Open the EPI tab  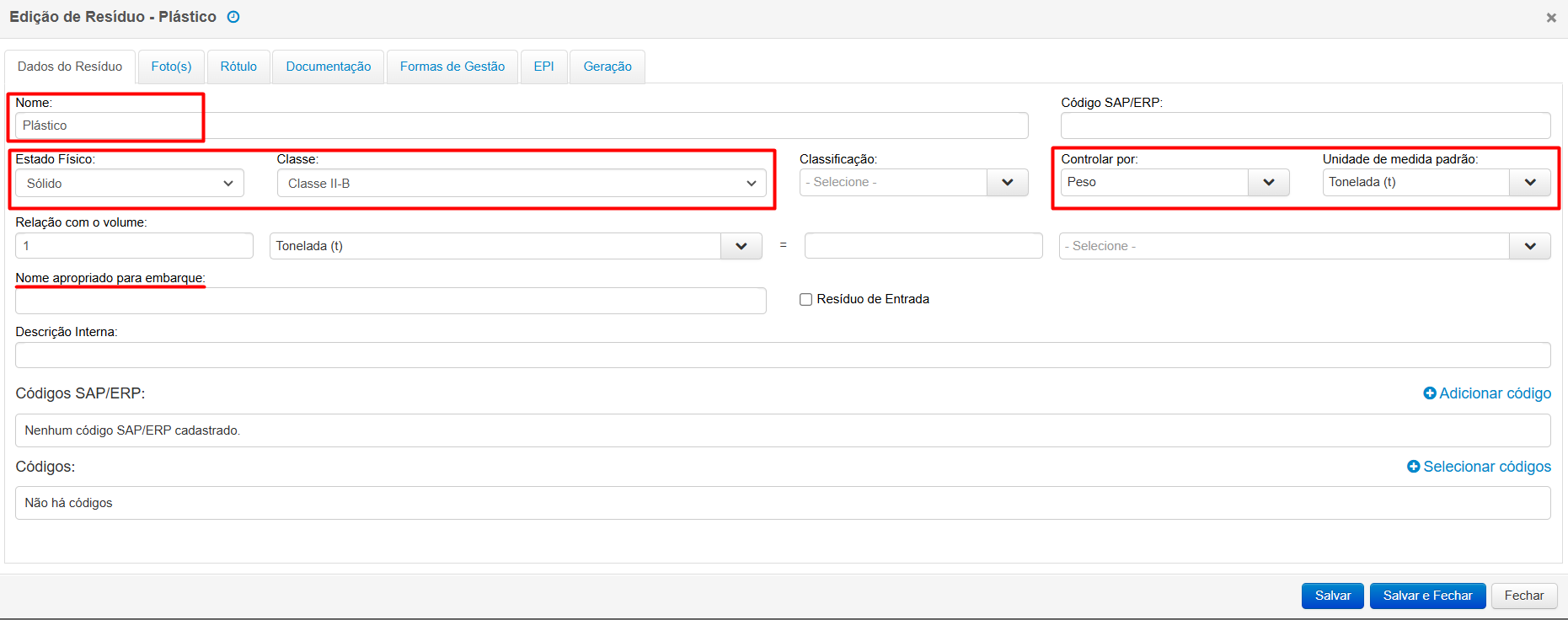click(x=543, y=67)
